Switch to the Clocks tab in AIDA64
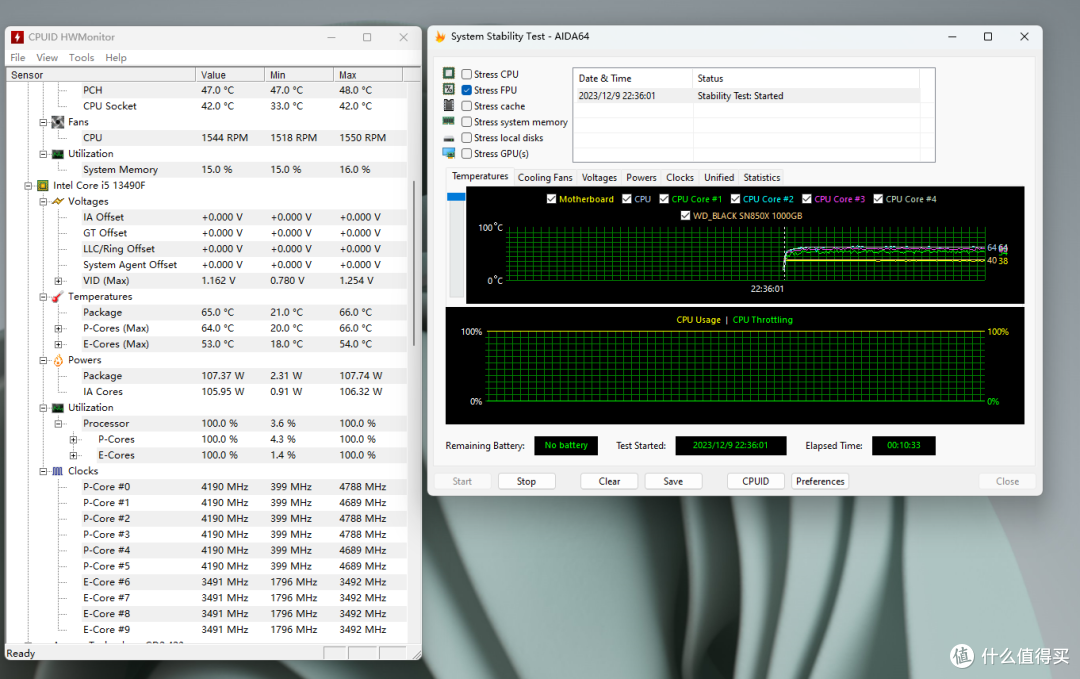 coord(680,178)
